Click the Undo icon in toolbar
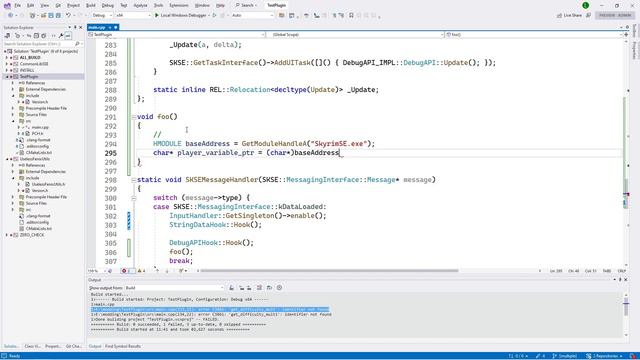This screenshot has width=640, height=360. point(69,15)
